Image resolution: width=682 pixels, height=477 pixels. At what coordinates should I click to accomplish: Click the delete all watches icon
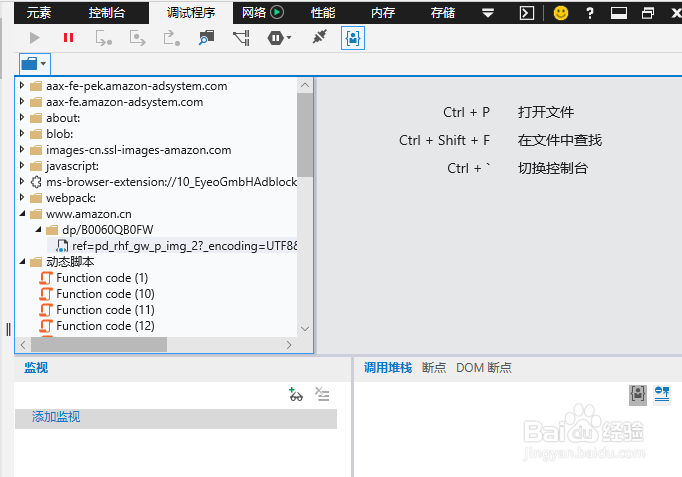pos(322,394)
